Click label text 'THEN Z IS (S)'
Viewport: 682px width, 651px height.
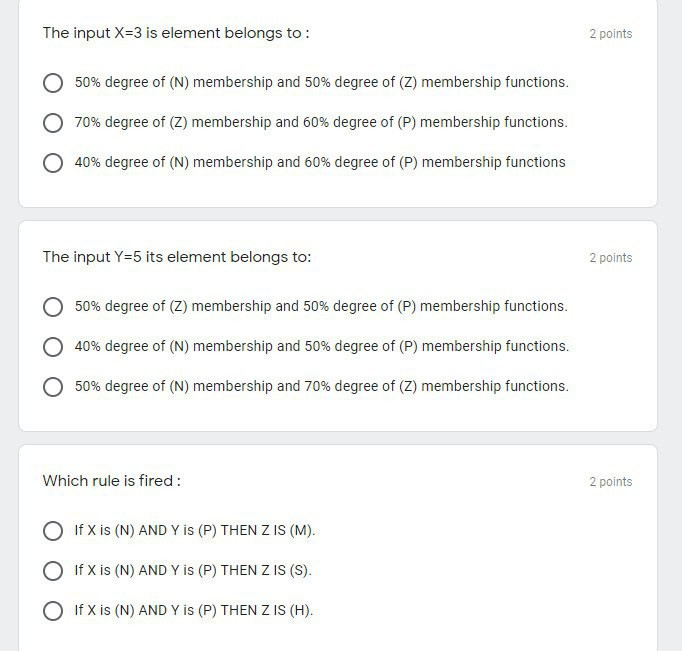(266, 570)
